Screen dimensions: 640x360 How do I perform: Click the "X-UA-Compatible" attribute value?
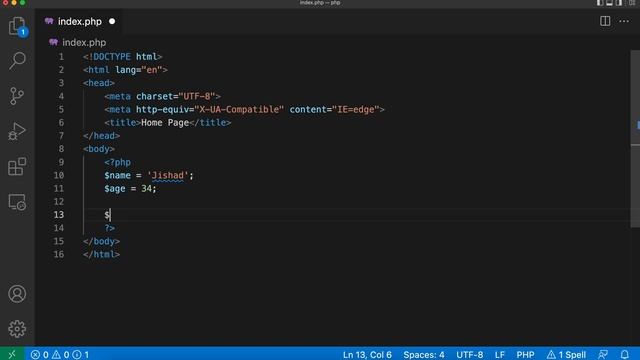(x=239, y=109)
